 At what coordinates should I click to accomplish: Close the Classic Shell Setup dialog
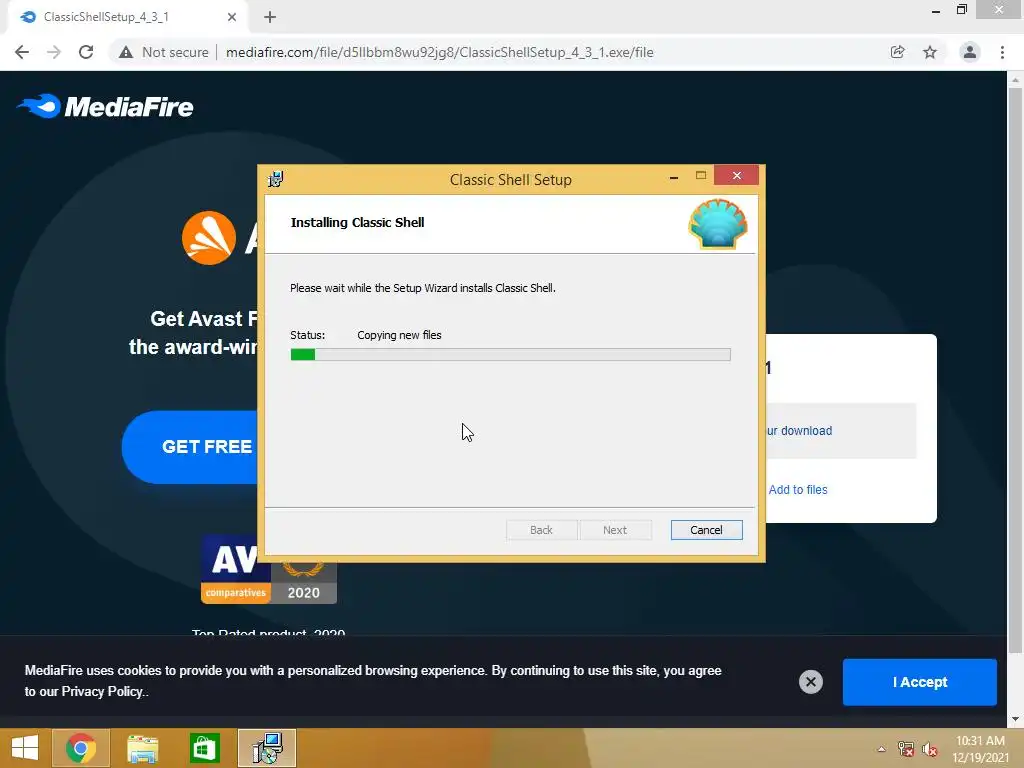pyautogui.click(x=737, y=176)
